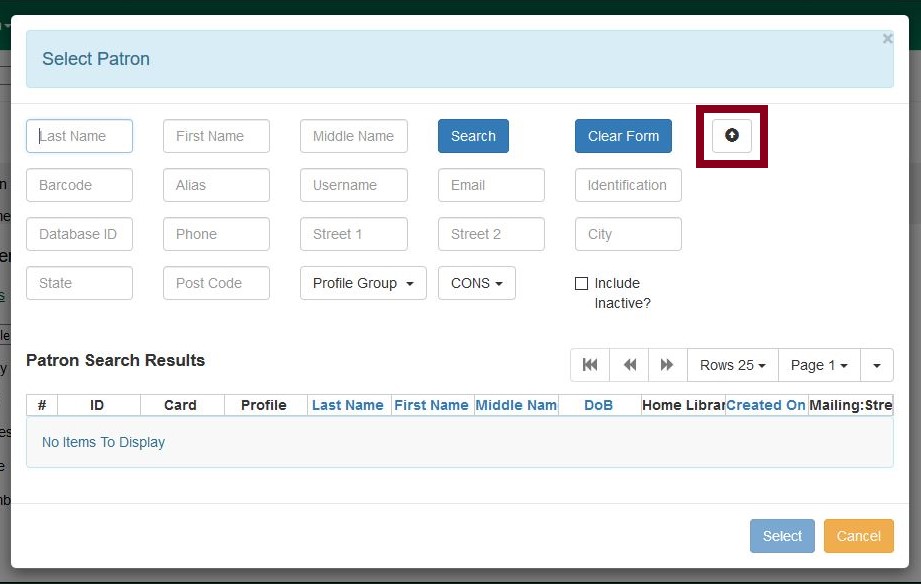Sort results by First Name column
The image size is (921, 584).
pyautogui.click(x=432, y=405)
